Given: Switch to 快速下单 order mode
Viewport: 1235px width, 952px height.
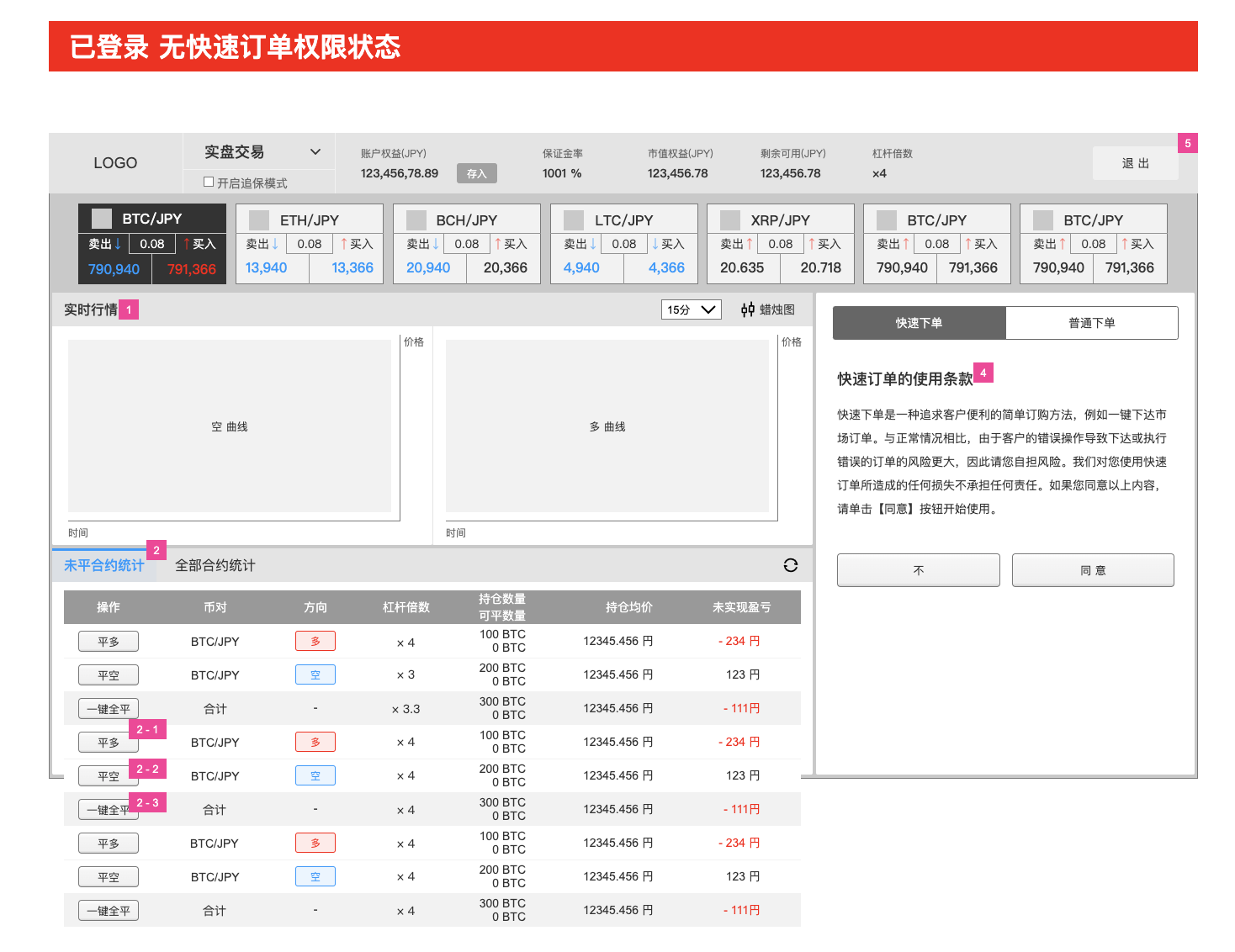Looking at the screenshot, I should [x=919, y=323].
